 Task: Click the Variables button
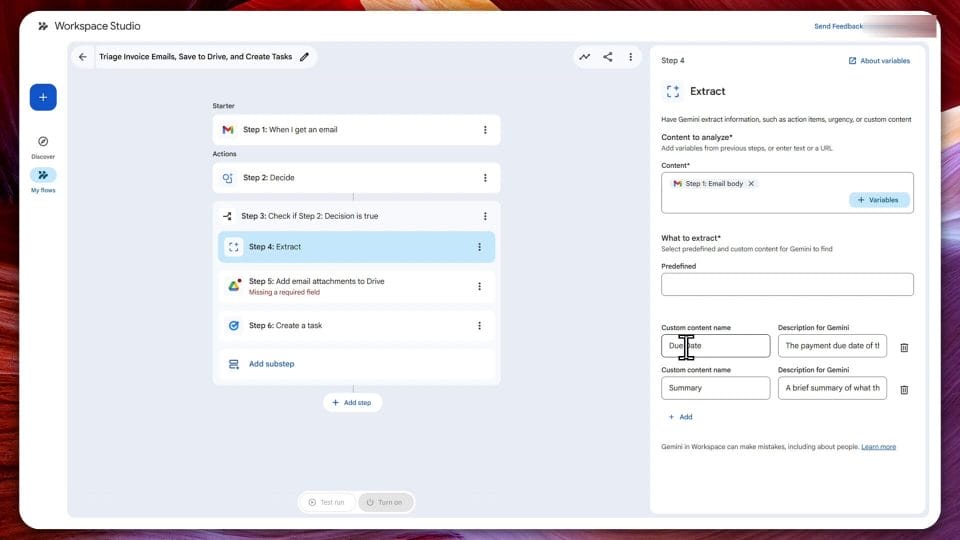click(x=879, y=200)
